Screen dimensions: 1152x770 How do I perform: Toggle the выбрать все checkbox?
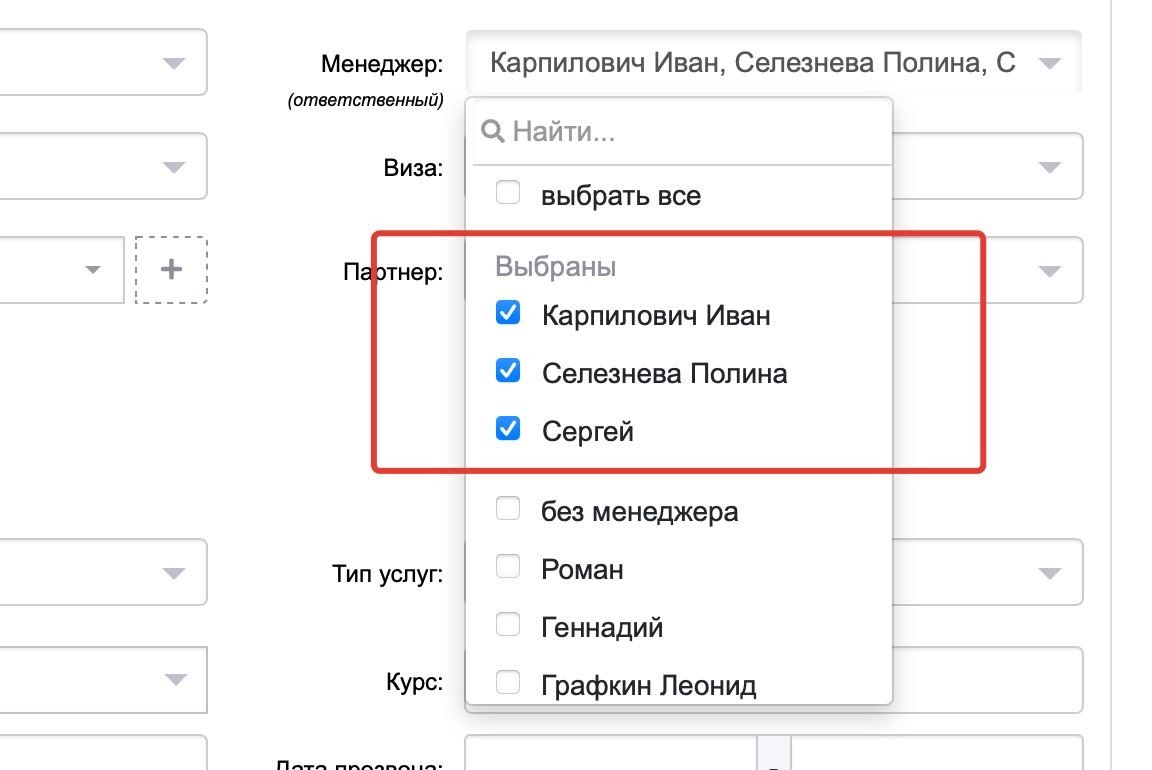click(508, 193)
